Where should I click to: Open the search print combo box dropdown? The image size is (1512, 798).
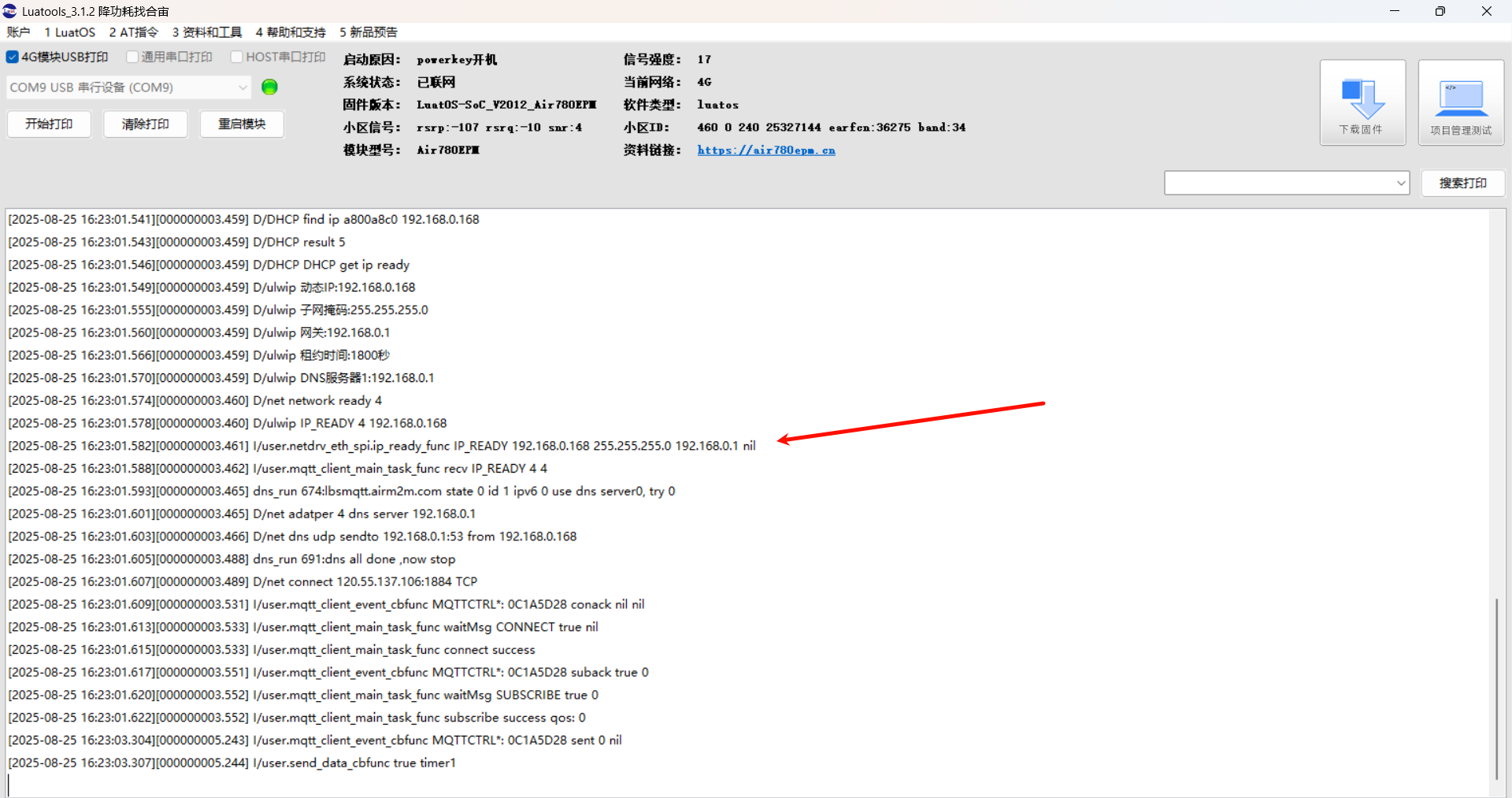(1401, 183)
